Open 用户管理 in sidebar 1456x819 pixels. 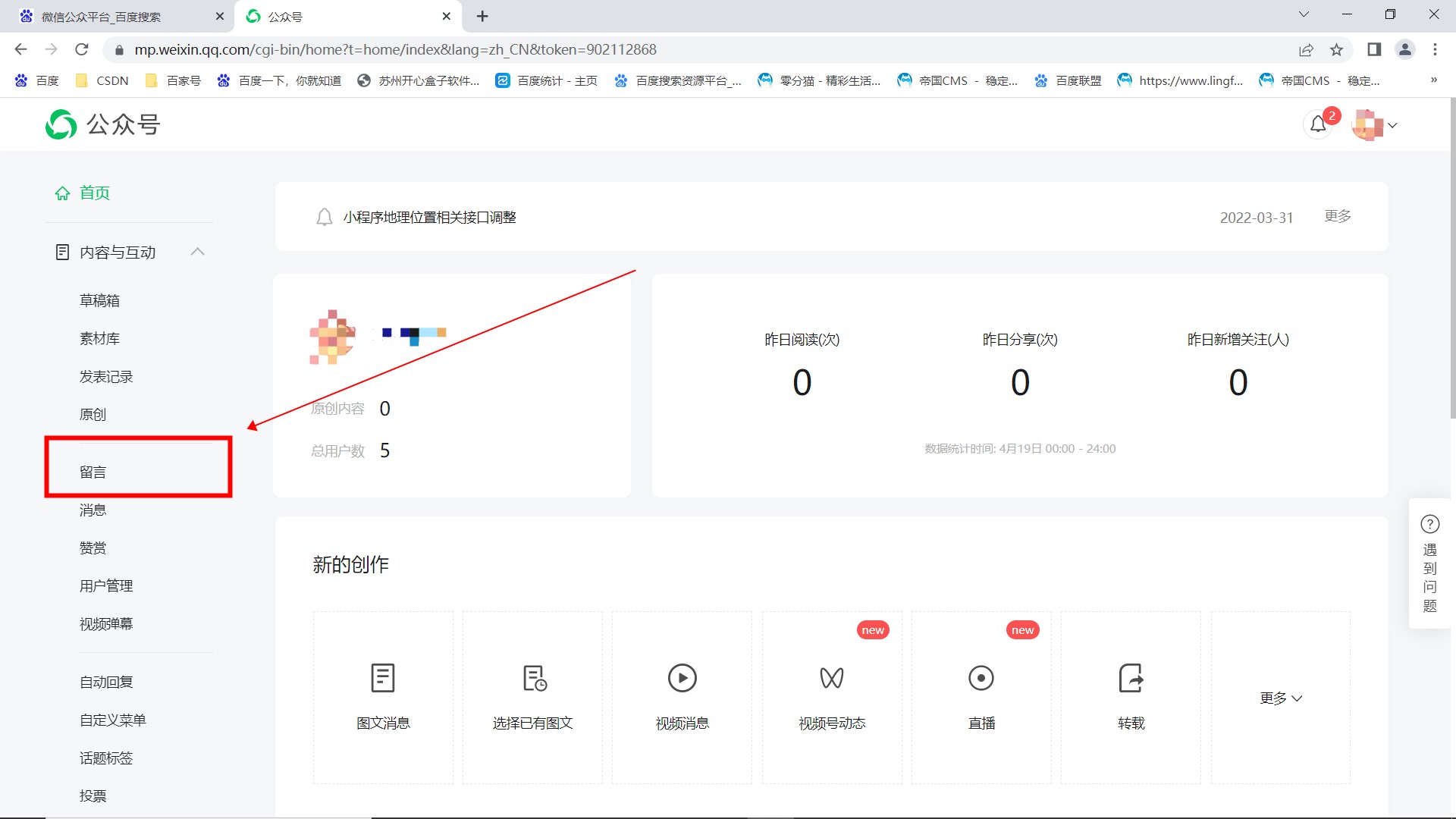tap(106, 585)
